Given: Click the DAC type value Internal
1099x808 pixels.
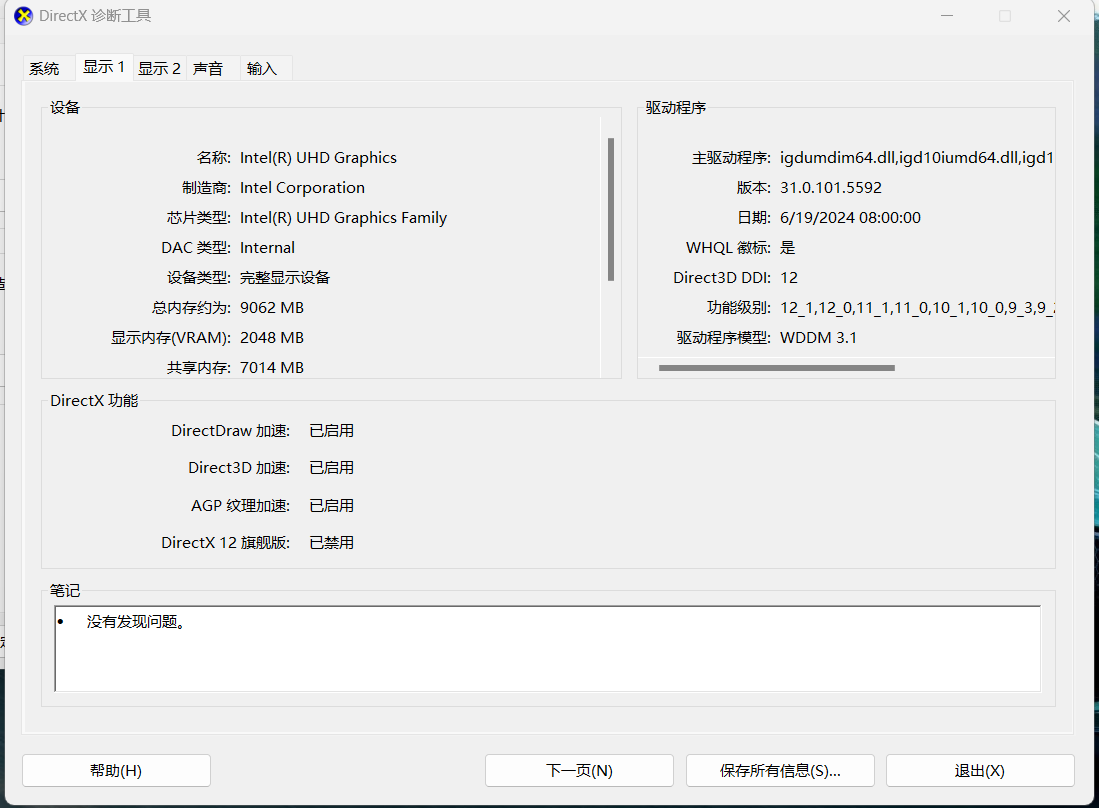Looking at the screenshot, I should (x=267, y=248).
